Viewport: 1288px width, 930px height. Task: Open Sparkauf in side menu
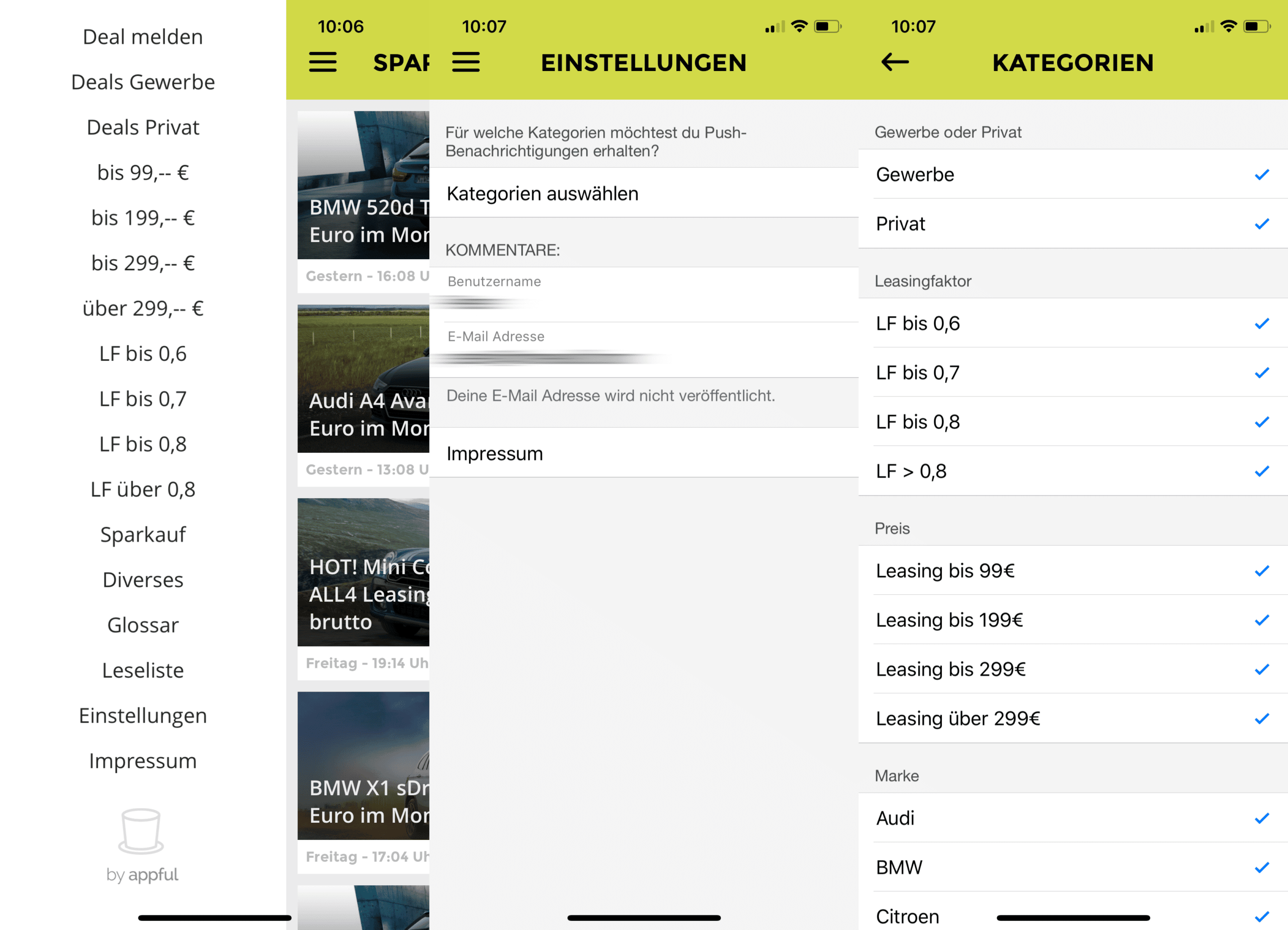(143, 534)
